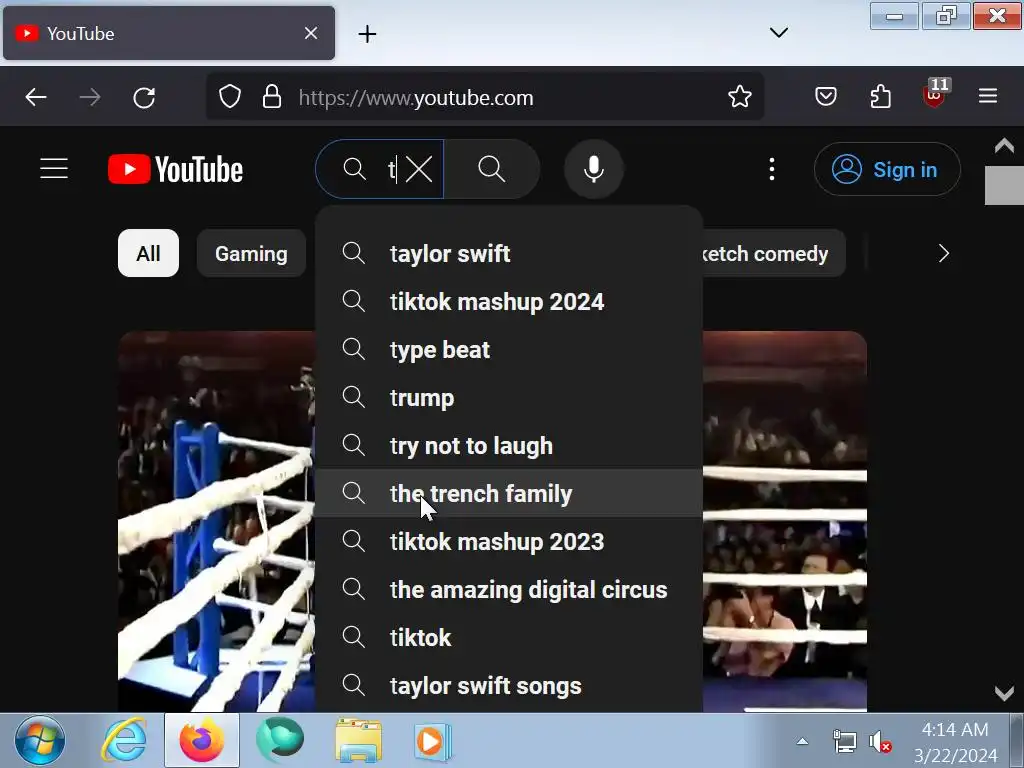Open YouTube settings three-dot menu
This screenshot has width=1024, height=768.
[772, 169]
